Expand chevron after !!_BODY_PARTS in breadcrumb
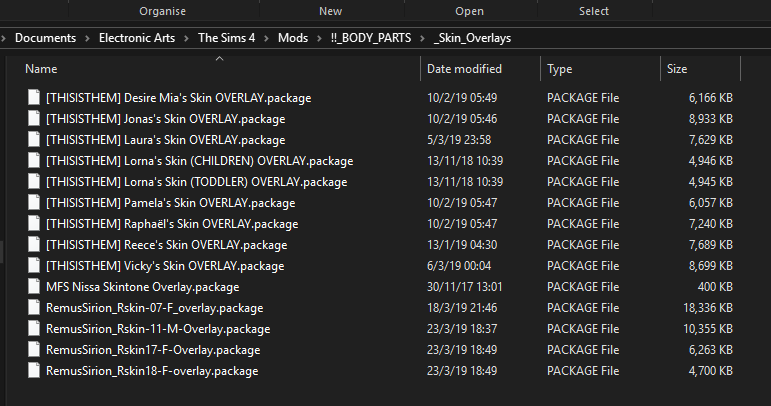Viewport: 771px width, 406px height. [x=422, y=38]
